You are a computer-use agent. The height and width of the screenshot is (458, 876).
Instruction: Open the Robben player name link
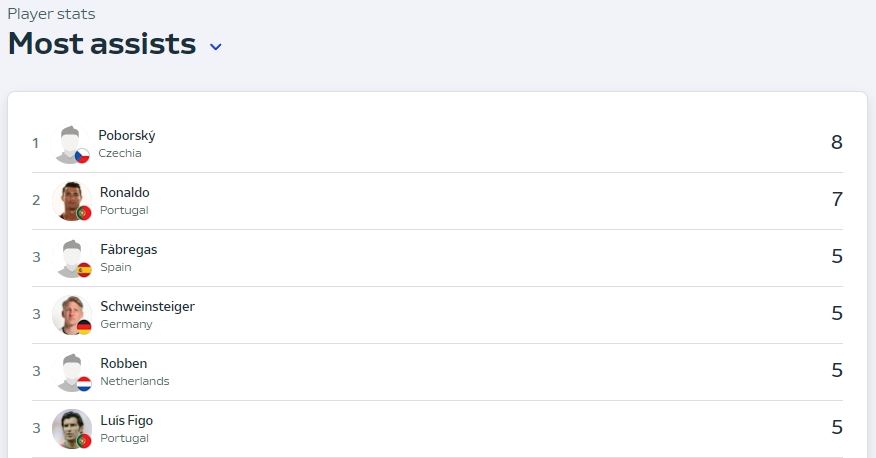(123, 364)
